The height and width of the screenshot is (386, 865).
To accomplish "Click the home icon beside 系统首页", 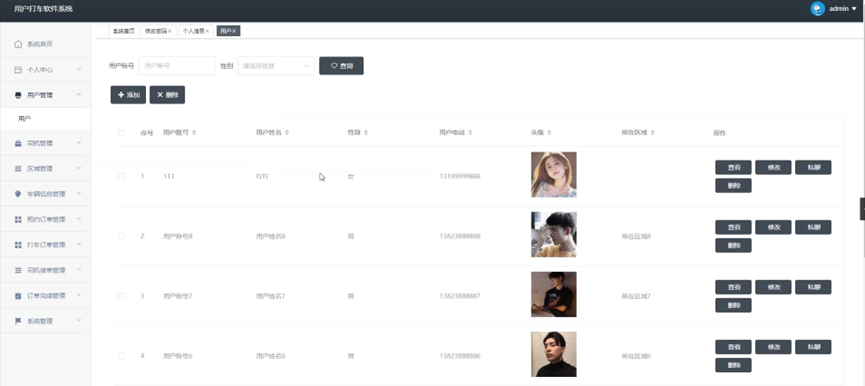I will click(18, 44).
